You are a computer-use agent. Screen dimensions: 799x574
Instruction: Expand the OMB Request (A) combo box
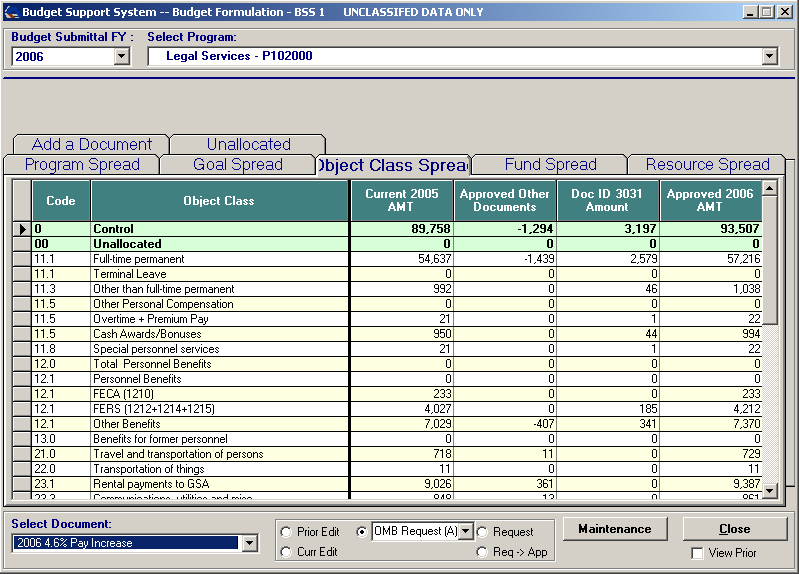tap(465, 531)
